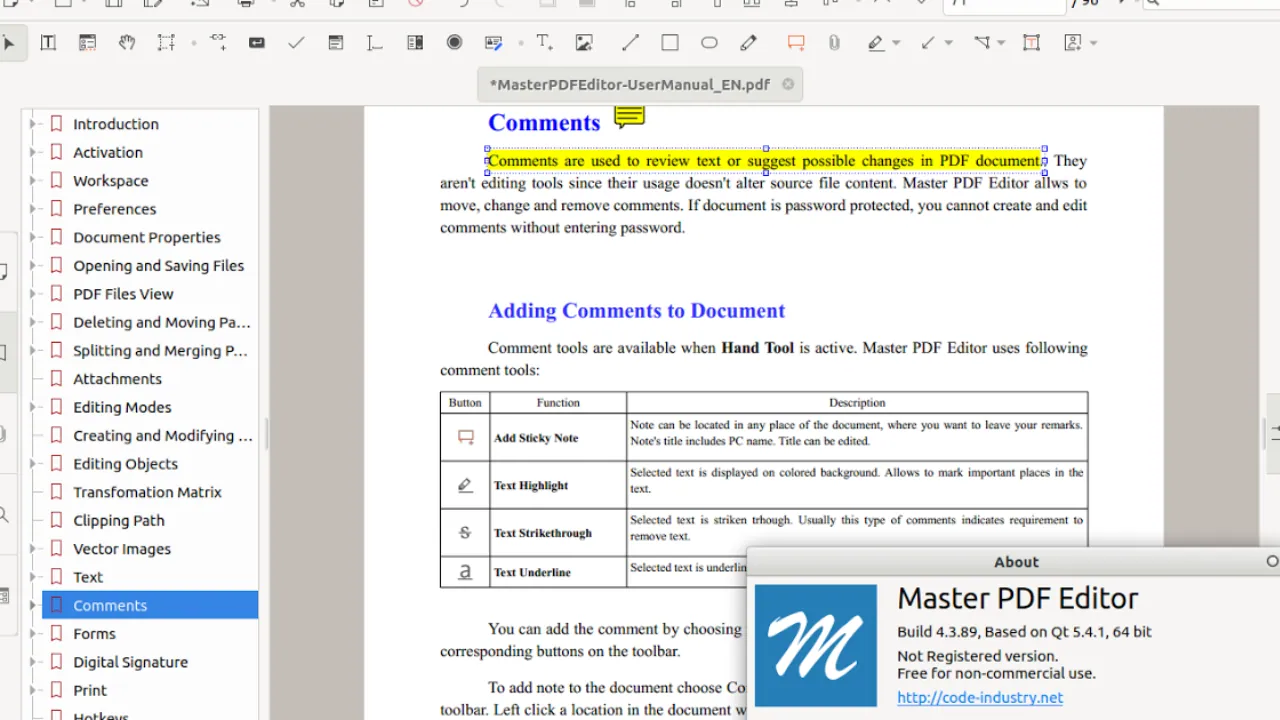Insert a Text Field form element
This screenshot has width=1280, height=720.
pos(375,43)
